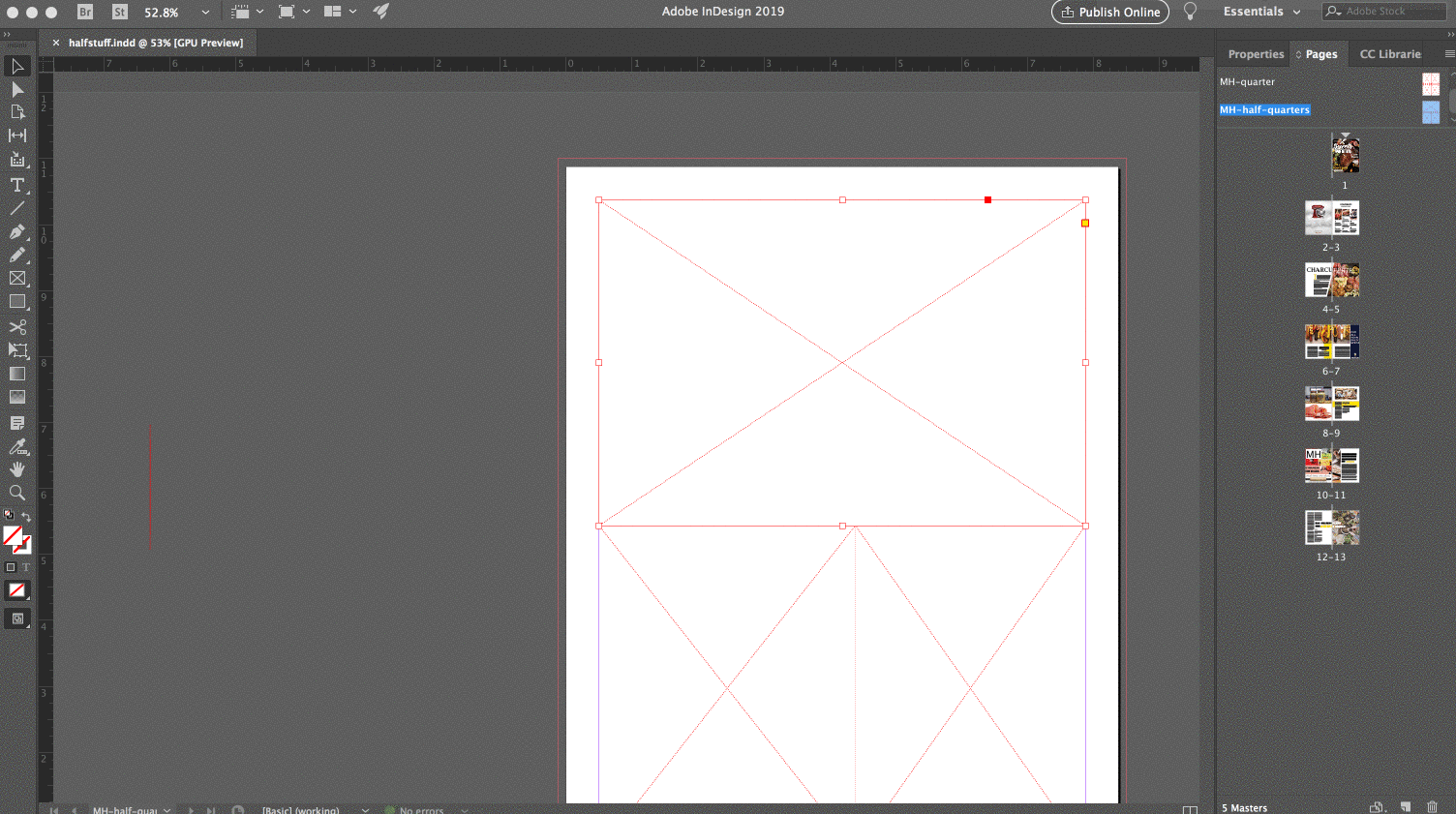Click the Publish Online button
Screen dimensions: 1456x814
(1109, 13)
